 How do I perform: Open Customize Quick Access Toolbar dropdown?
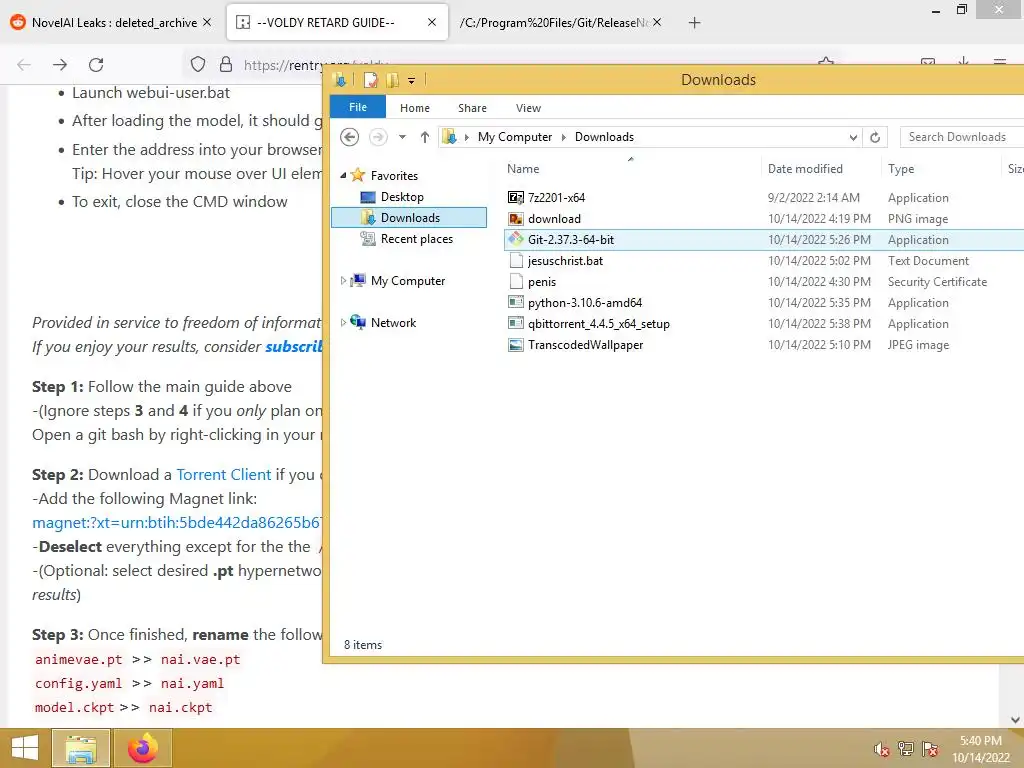[411, 81]
